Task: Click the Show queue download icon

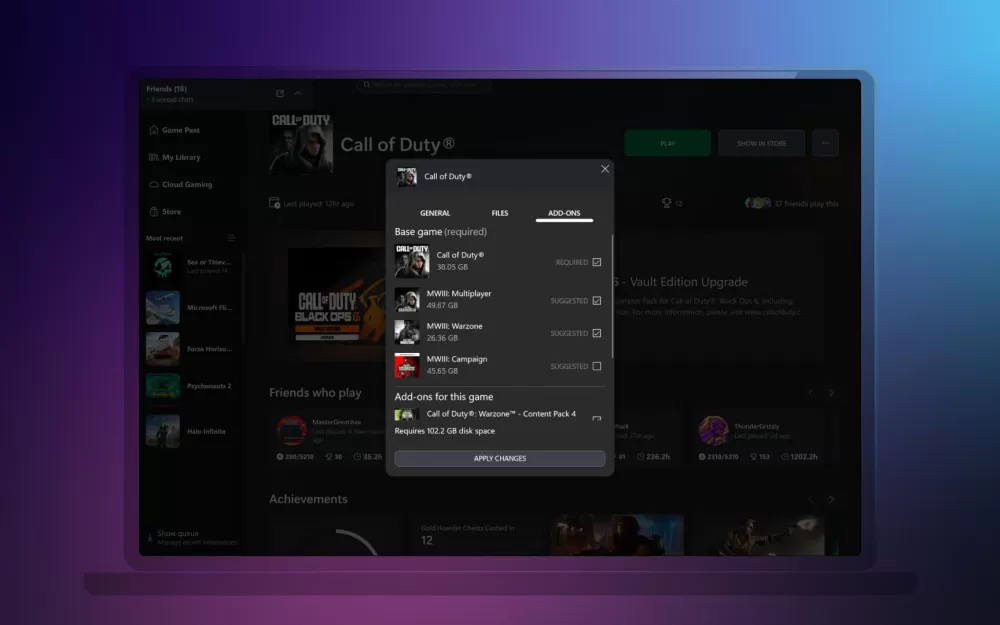Action: click(150, 538)
